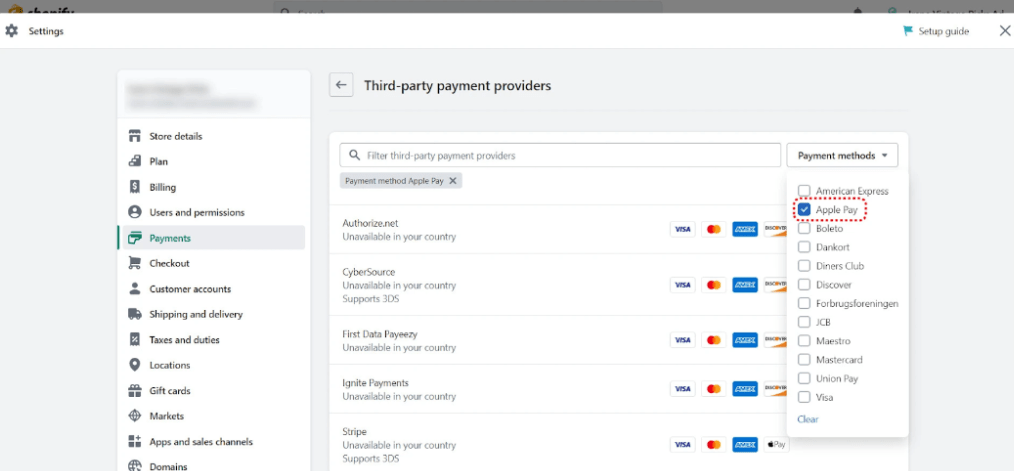This screenshot has height=471, width=1014.
Task: Check the Mastercard checkbox
Action: pos(804,360)
